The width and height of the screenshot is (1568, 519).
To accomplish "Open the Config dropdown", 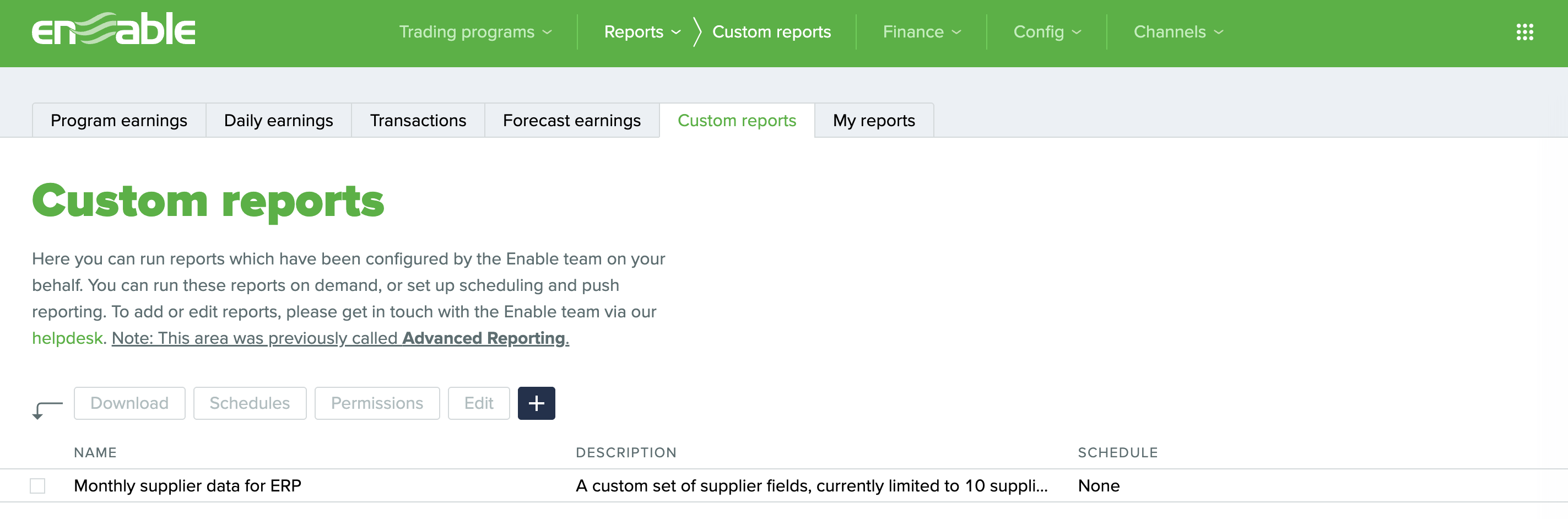I will [1046, 31].
